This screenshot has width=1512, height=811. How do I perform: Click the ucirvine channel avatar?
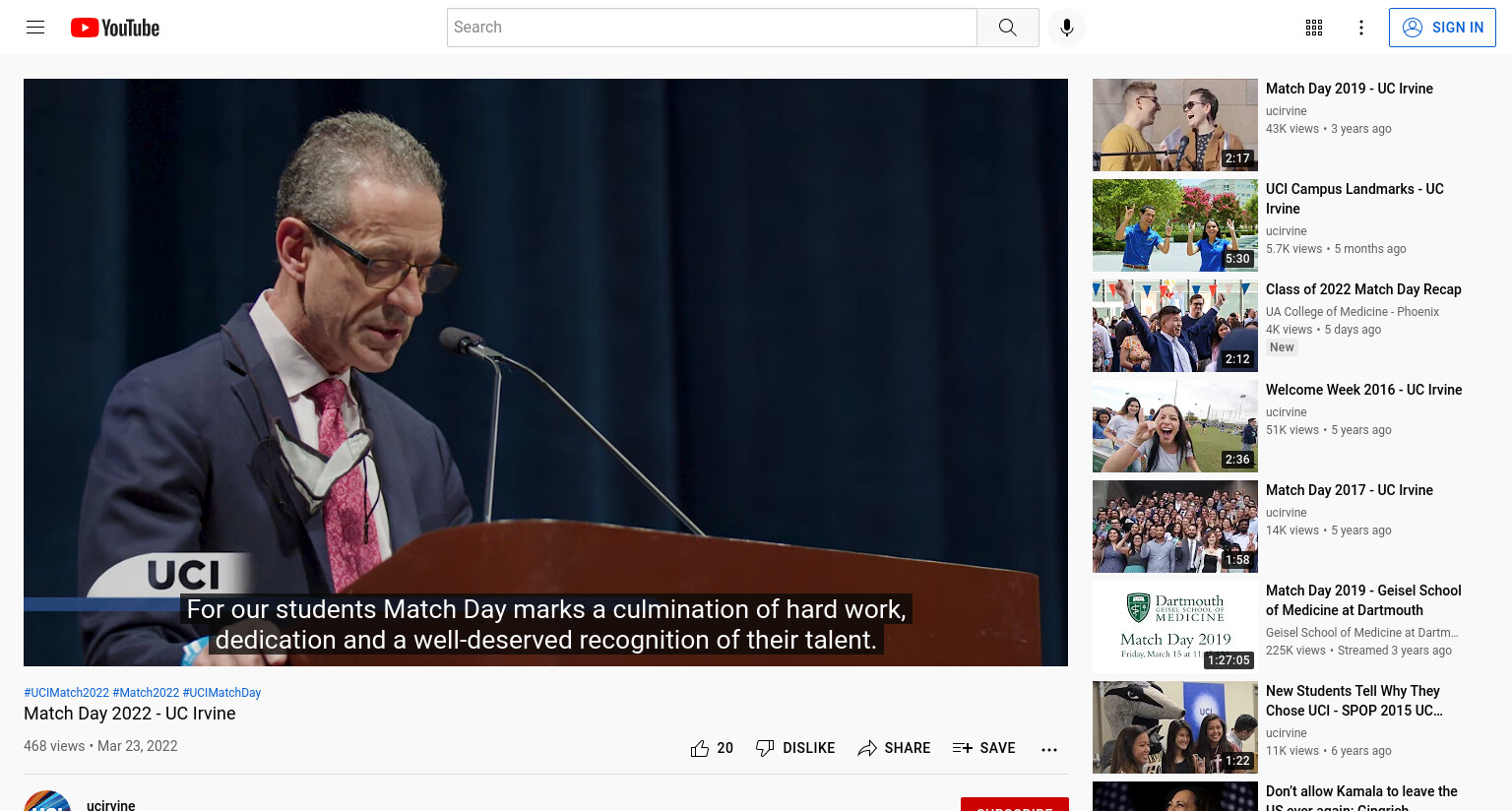[47, 801]
